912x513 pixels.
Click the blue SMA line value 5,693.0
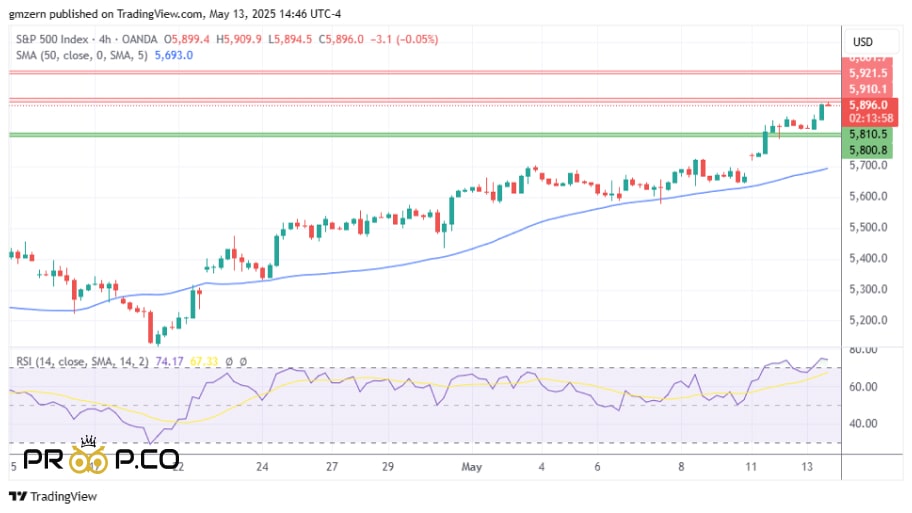pyautogui.click(x=173, y=55)
